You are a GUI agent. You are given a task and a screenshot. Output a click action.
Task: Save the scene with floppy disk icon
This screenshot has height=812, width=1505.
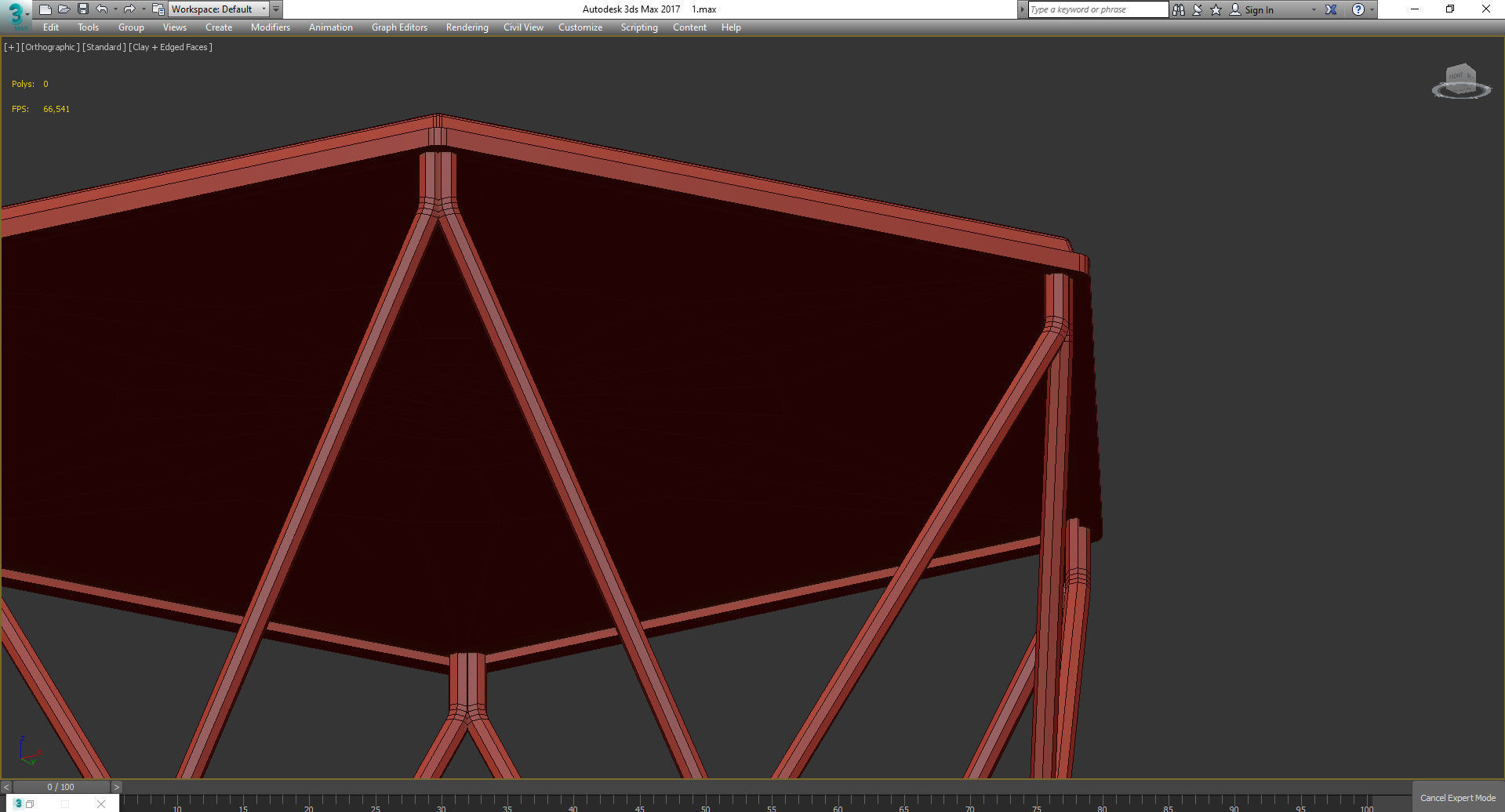(83, 9)
